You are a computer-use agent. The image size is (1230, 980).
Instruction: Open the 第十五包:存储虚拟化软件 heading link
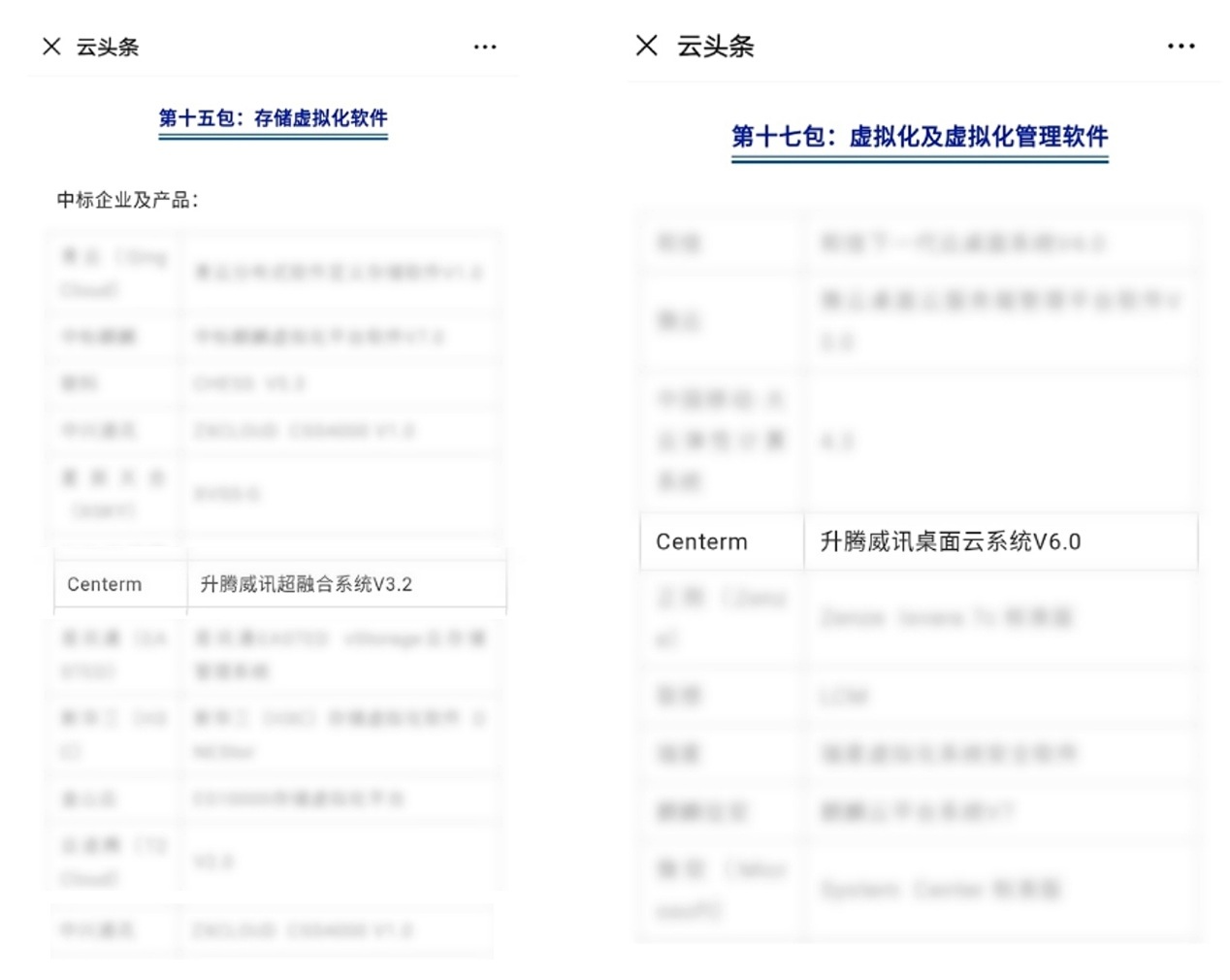tap(273, 118)
